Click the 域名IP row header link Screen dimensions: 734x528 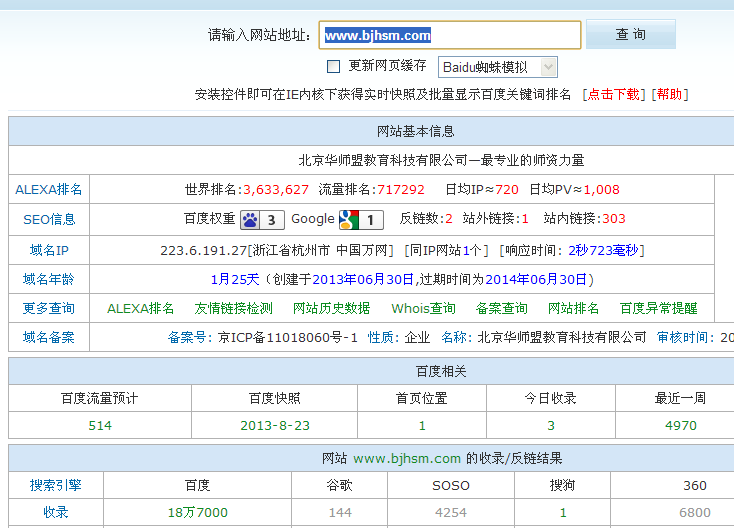tap(49, 250)
